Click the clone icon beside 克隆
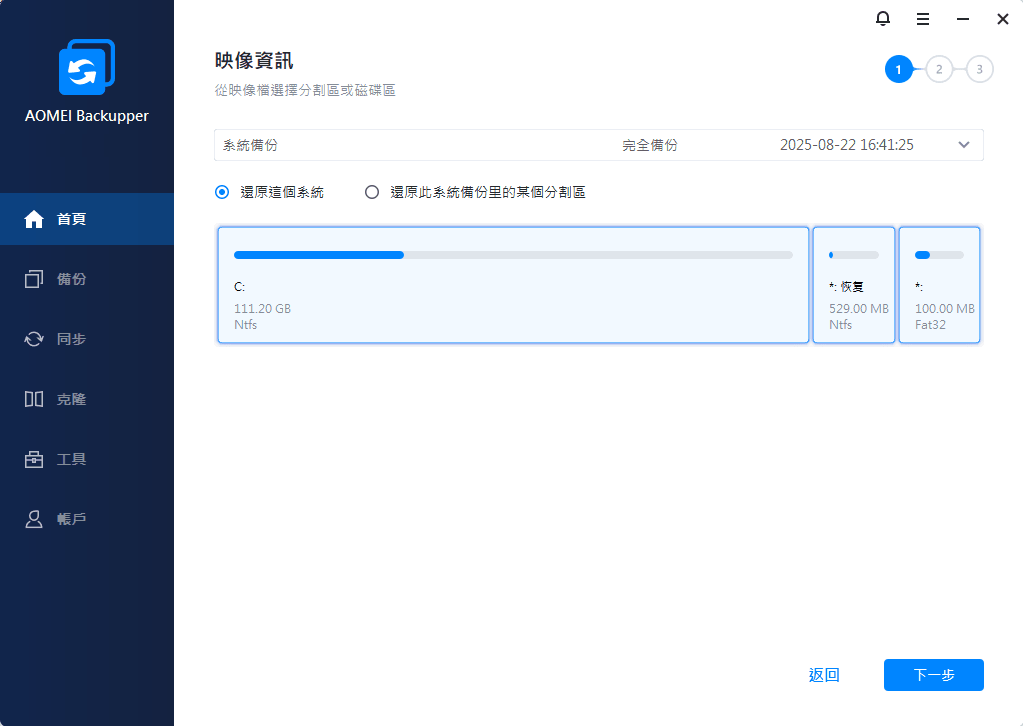The height and width of the screenshot is (726, 1023). [34, 399]
